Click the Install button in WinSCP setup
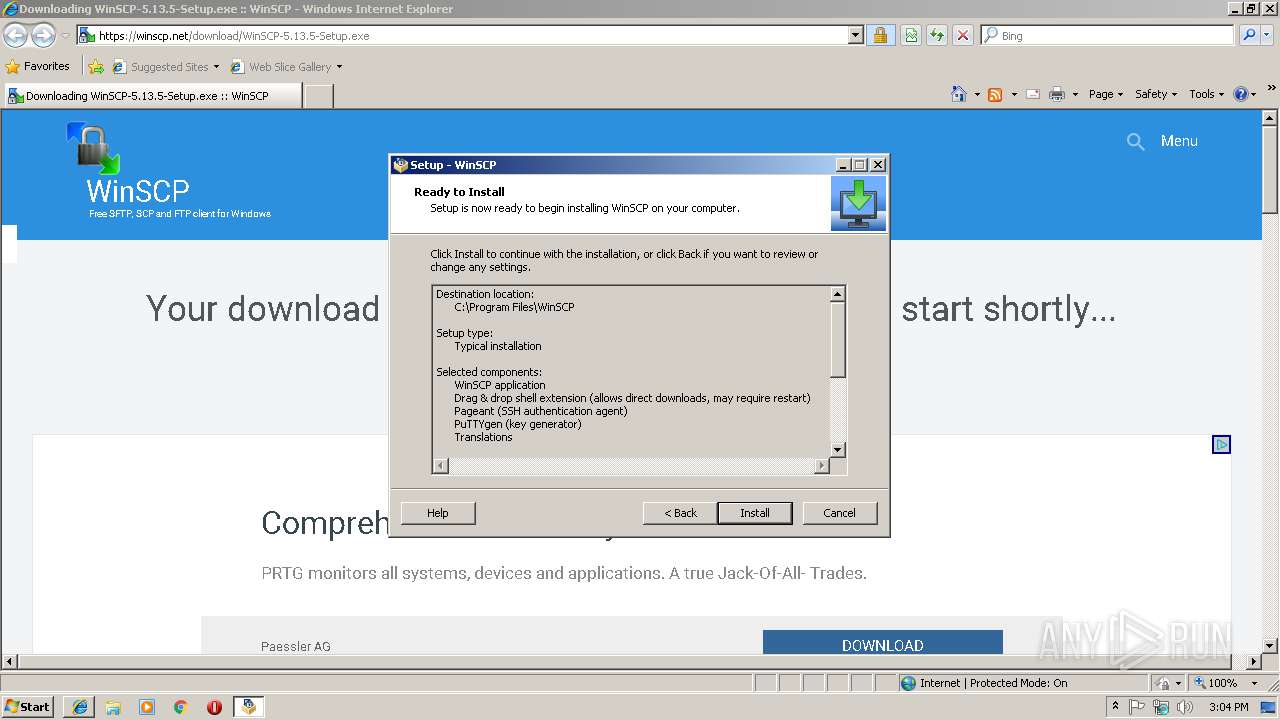The width and height of the screenshot is (1280, 720). [x=755, y=513]
